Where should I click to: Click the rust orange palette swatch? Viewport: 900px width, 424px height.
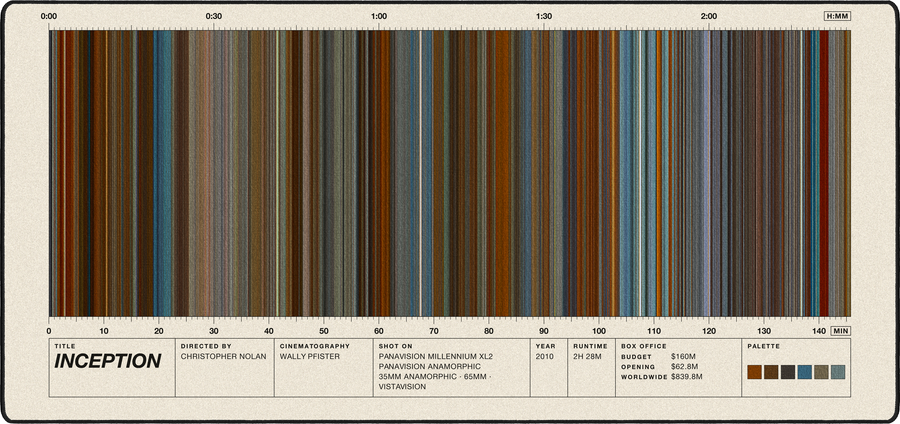point(754,372)
